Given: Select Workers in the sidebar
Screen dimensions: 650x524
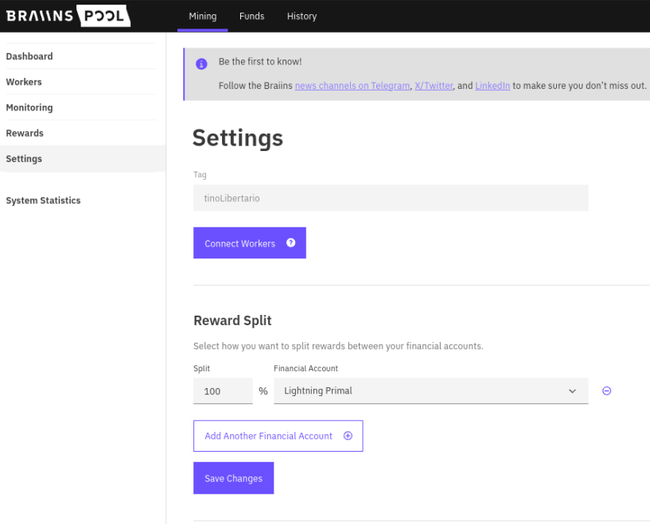Looking at the screenshot, I should (24, 82).
